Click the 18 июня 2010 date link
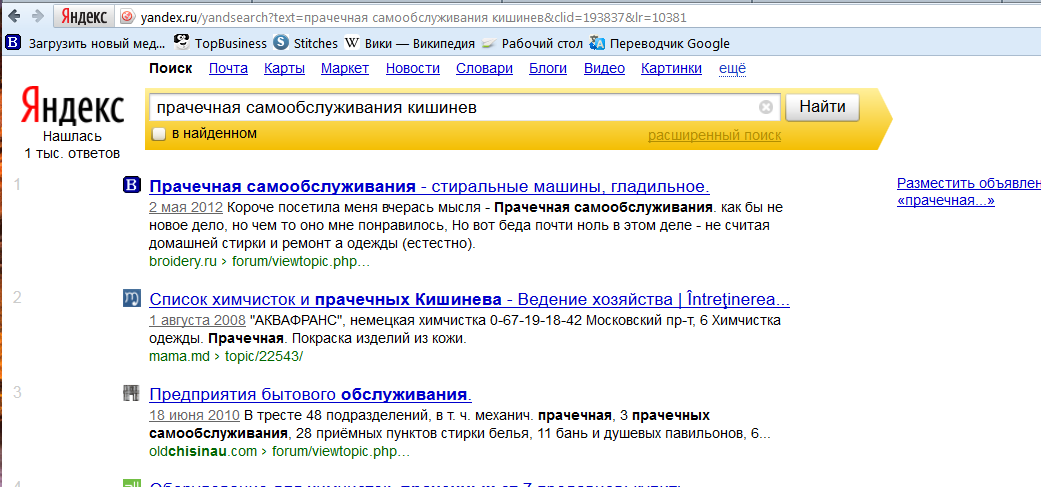This screenshot has height=487, width=1041. (194, 416)
